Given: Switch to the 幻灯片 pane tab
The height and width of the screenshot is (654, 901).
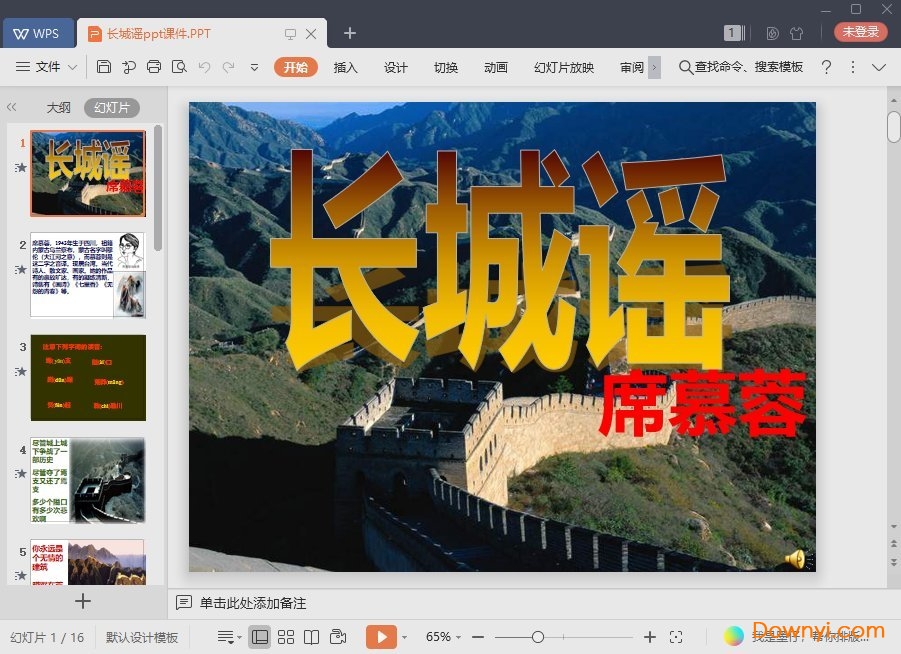Looking at the screenshot, I should tap(113, 107).
